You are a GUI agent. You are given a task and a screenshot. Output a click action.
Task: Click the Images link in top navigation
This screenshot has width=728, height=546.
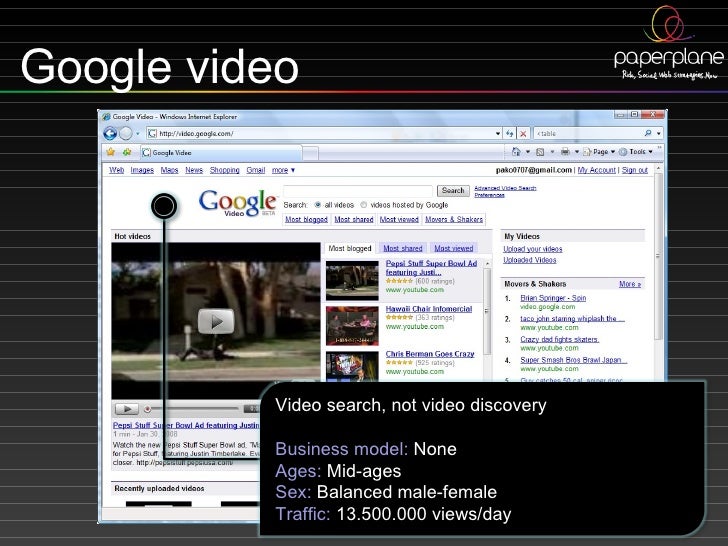[142, 170]
